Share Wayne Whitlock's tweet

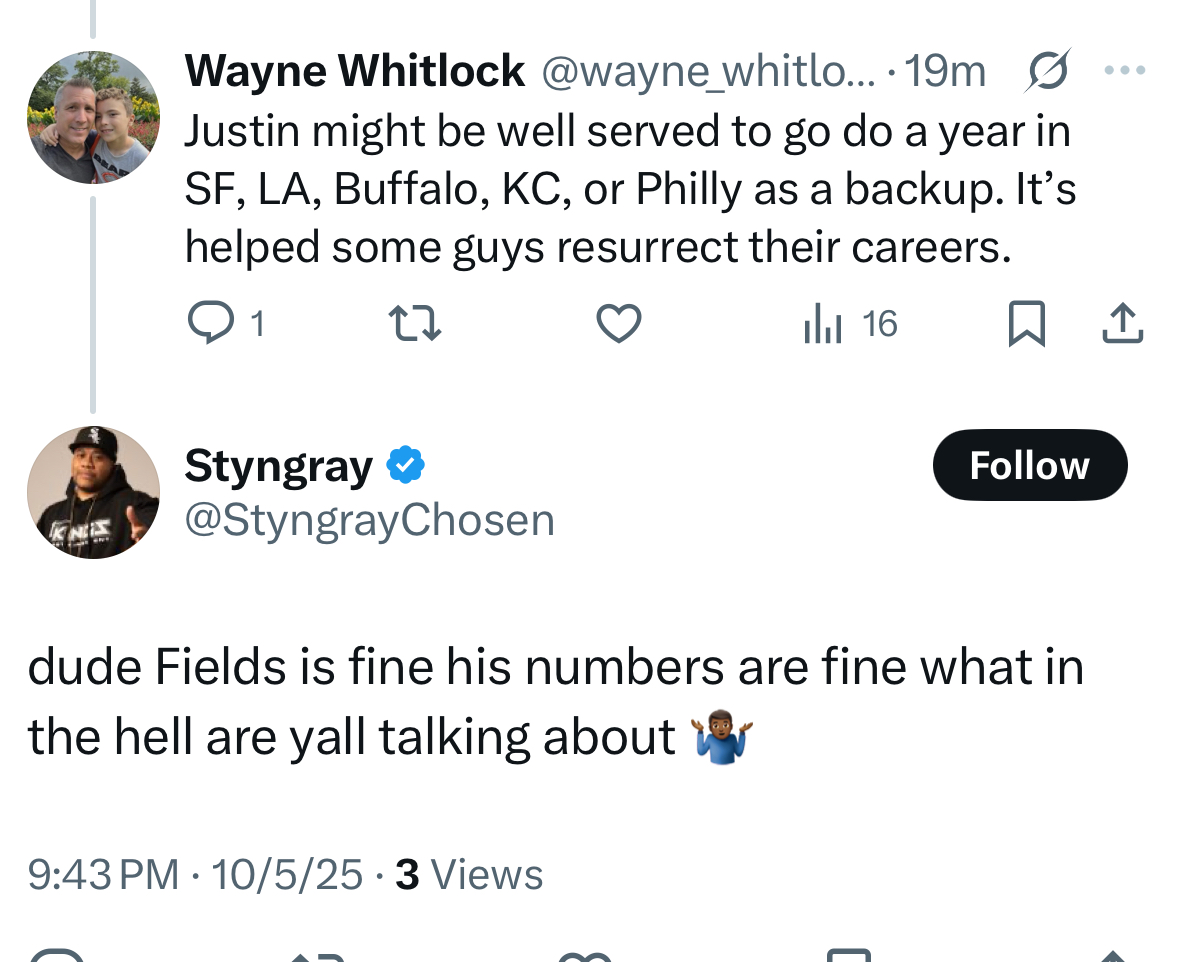(x=1122, y=323)
